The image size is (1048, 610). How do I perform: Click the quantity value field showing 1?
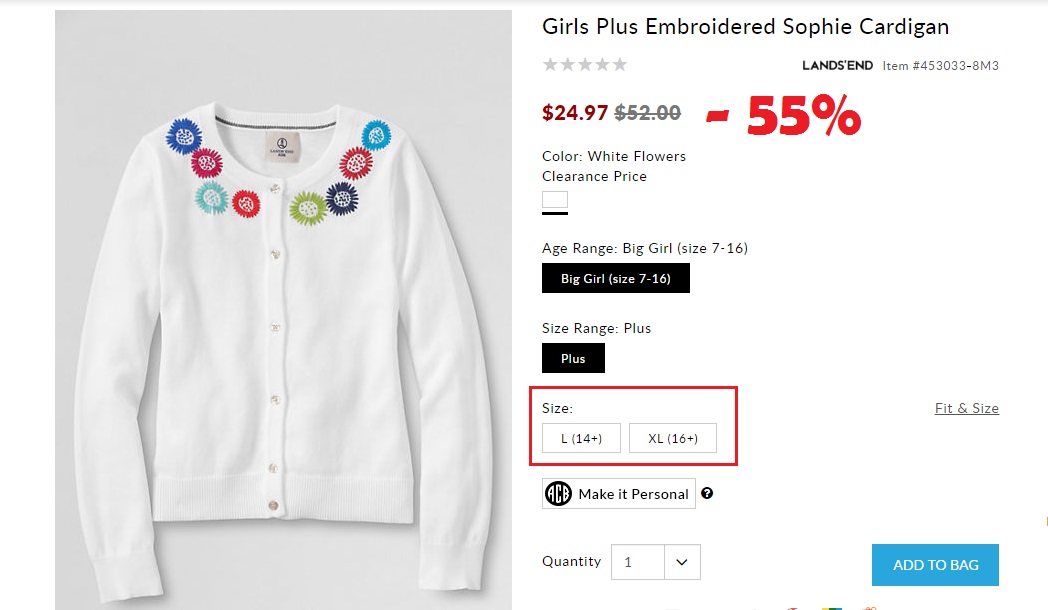click(639, 562)
